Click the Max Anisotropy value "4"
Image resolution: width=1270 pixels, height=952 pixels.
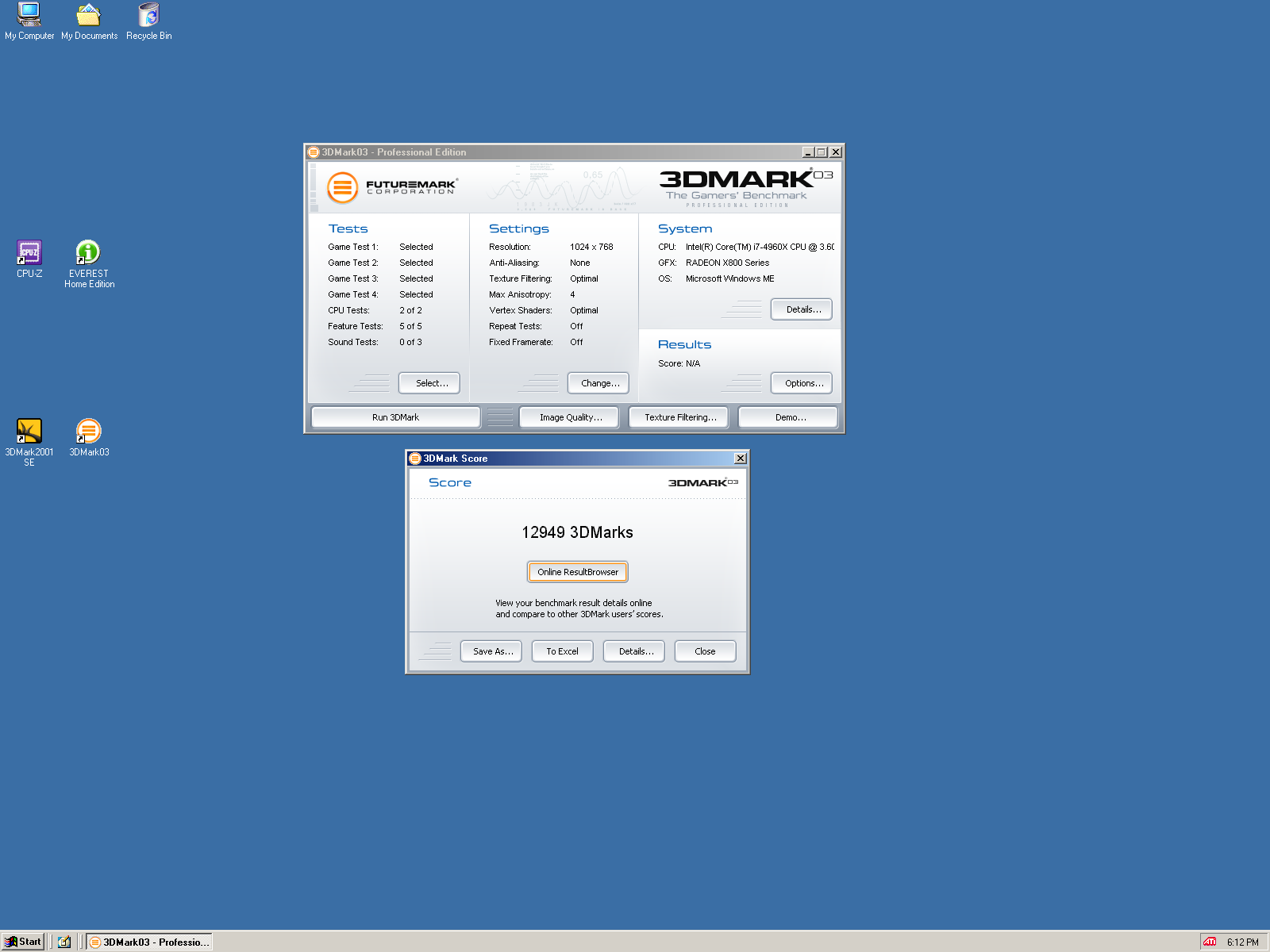(x=572, y=294)
